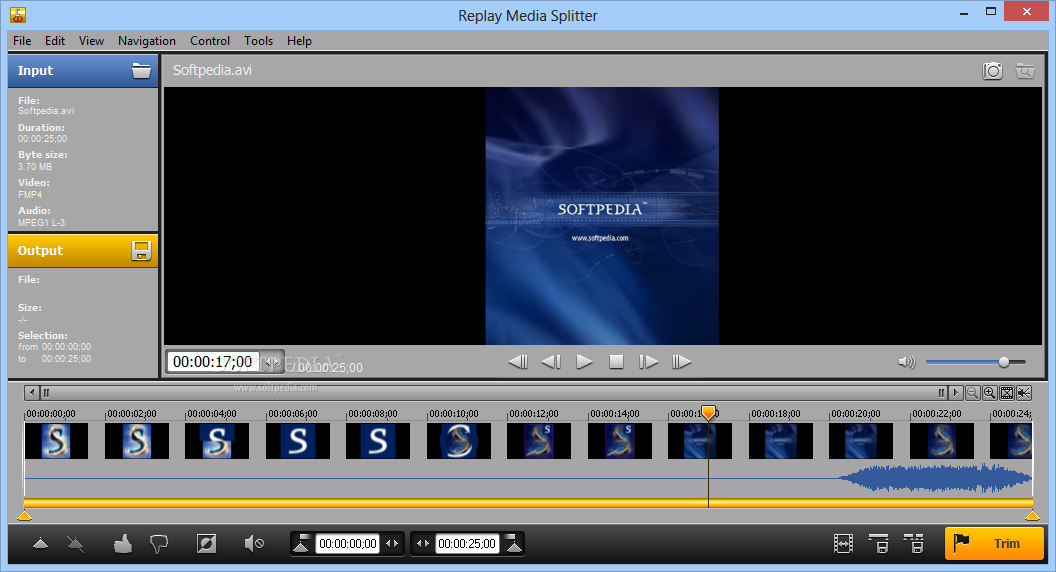Click the Softpedia.avi title text

(212, 70)
